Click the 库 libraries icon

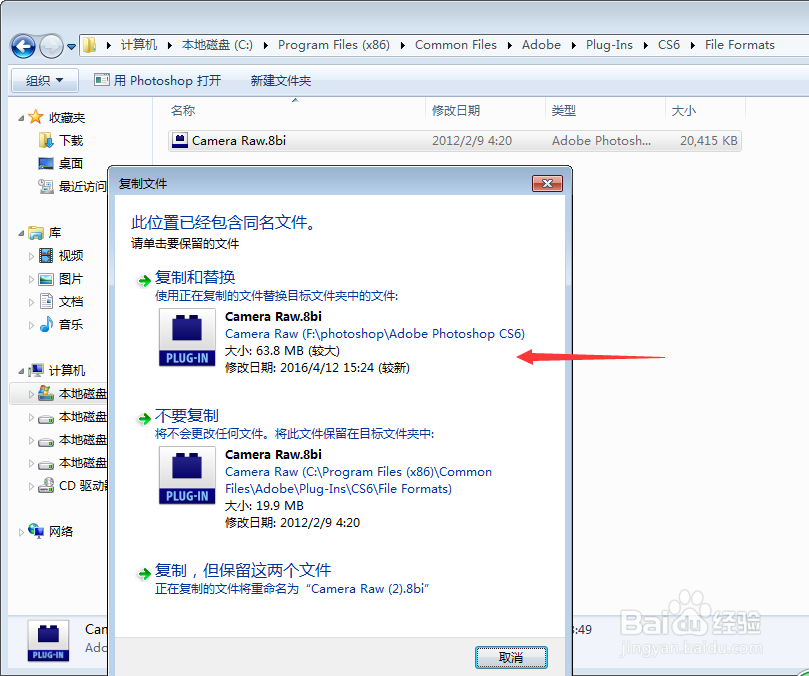click(x=36, y=233)
